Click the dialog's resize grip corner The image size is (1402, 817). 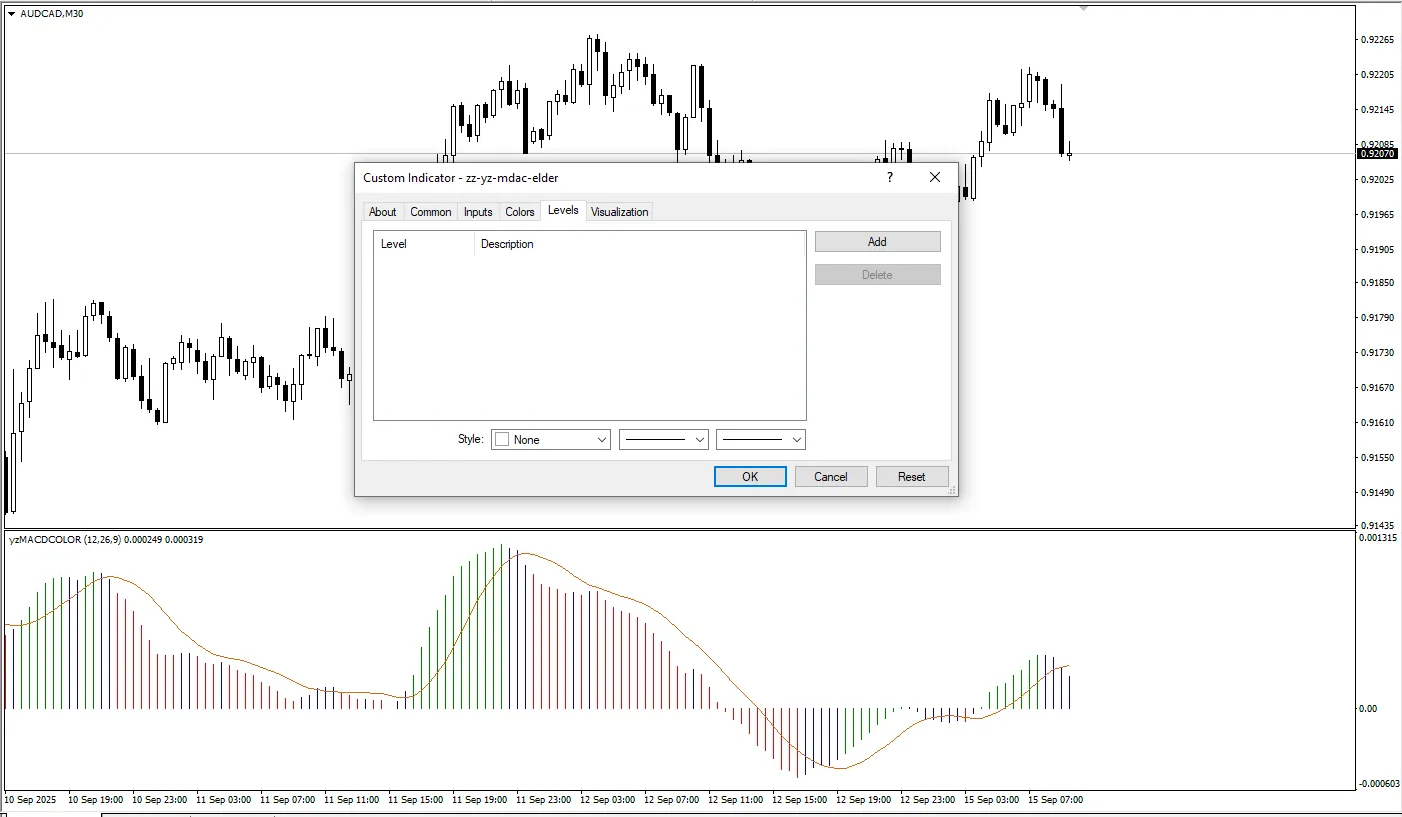point(952,491)
